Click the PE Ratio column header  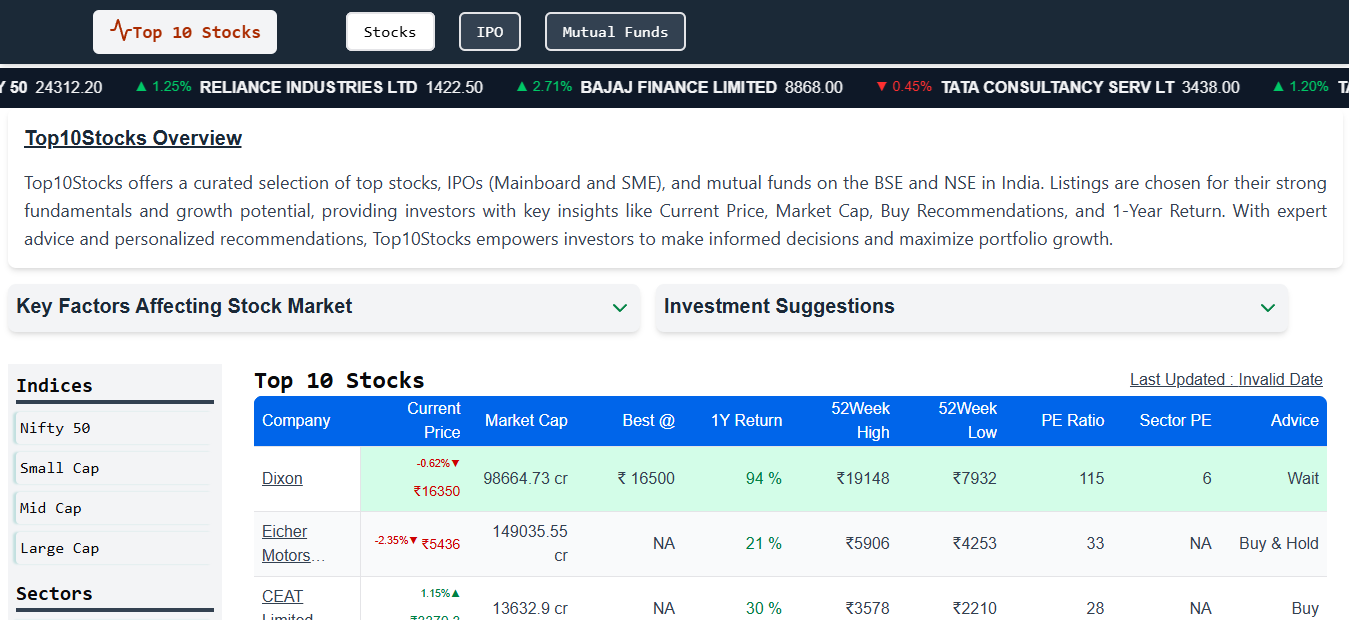(1072, 421)
